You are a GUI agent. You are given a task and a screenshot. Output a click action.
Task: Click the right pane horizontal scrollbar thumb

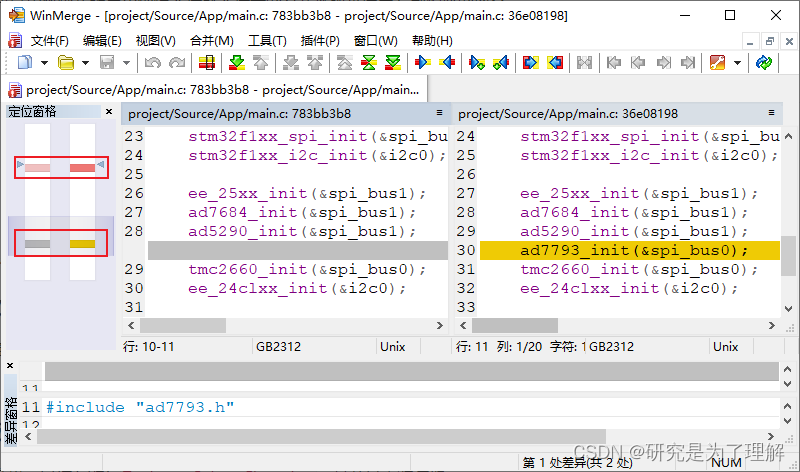pos(515,326)
